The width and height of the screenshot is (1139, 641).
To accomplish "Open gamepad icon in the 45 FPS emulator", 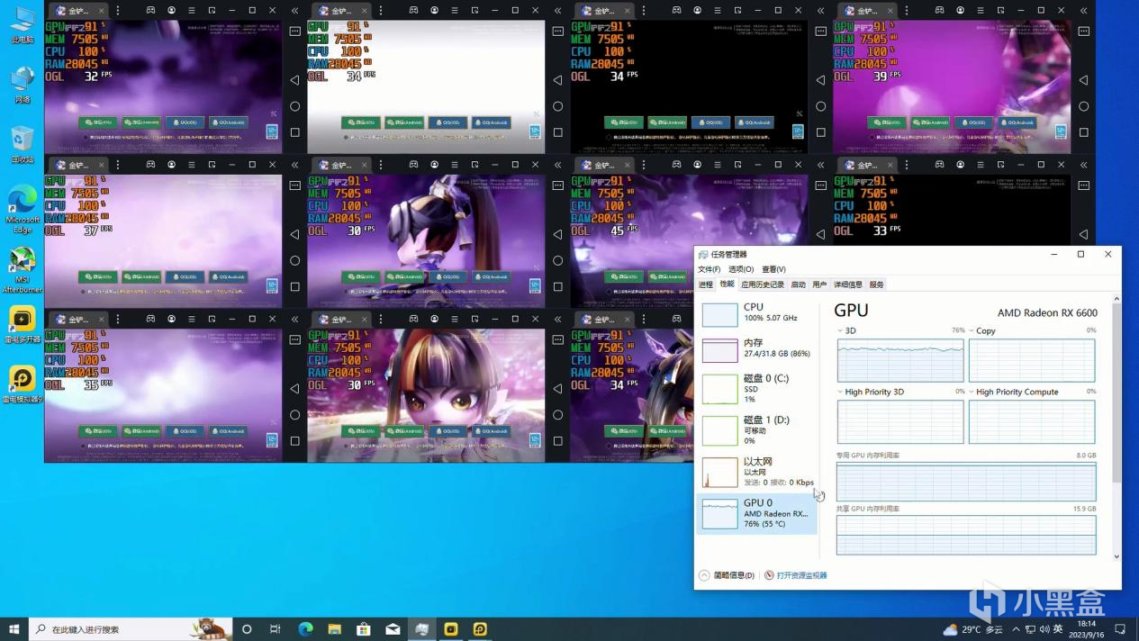I will (x=676, y=165).
